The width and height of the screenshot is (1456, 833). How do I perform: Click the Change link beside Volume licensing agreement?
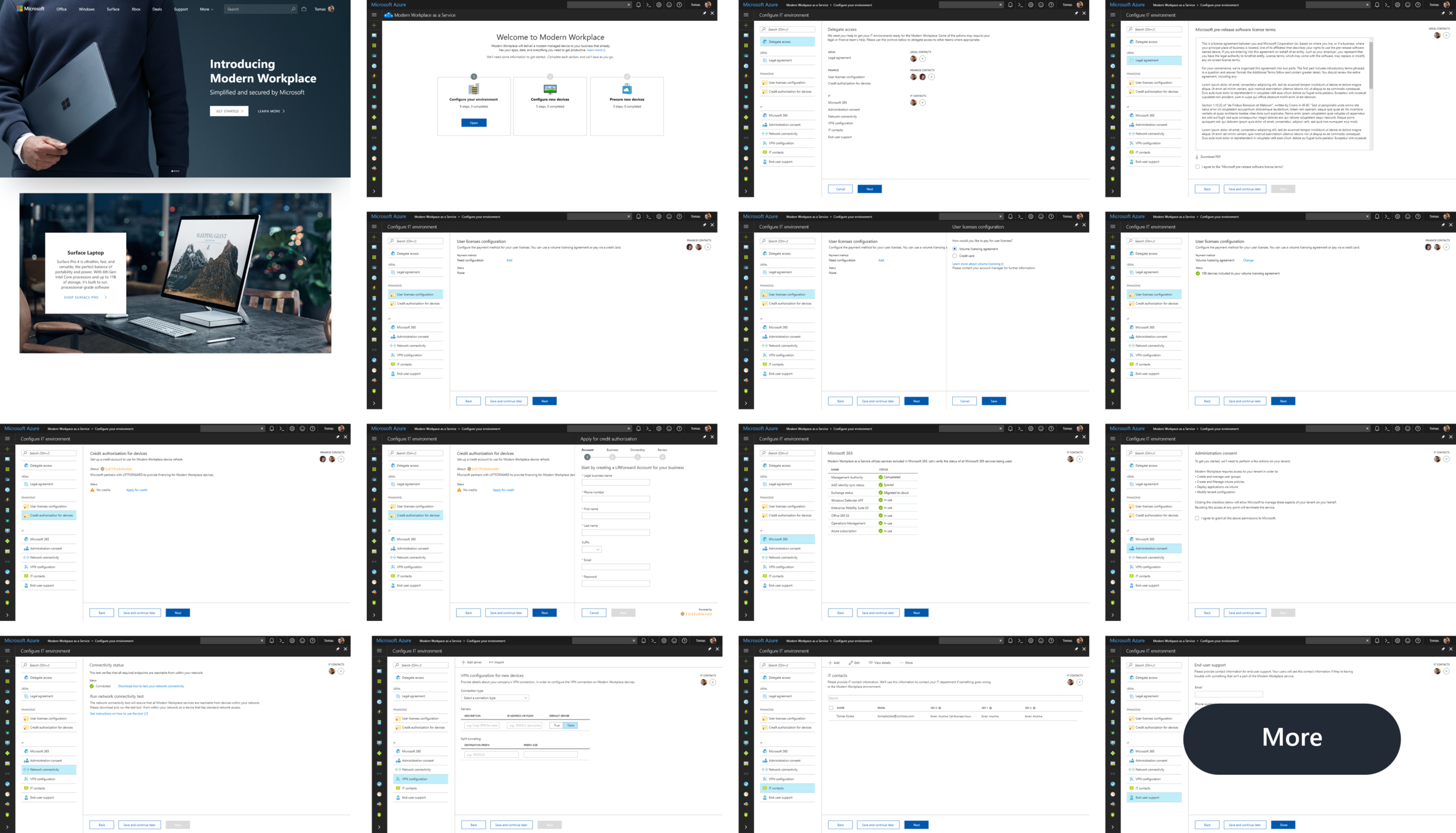(1248, 260)
